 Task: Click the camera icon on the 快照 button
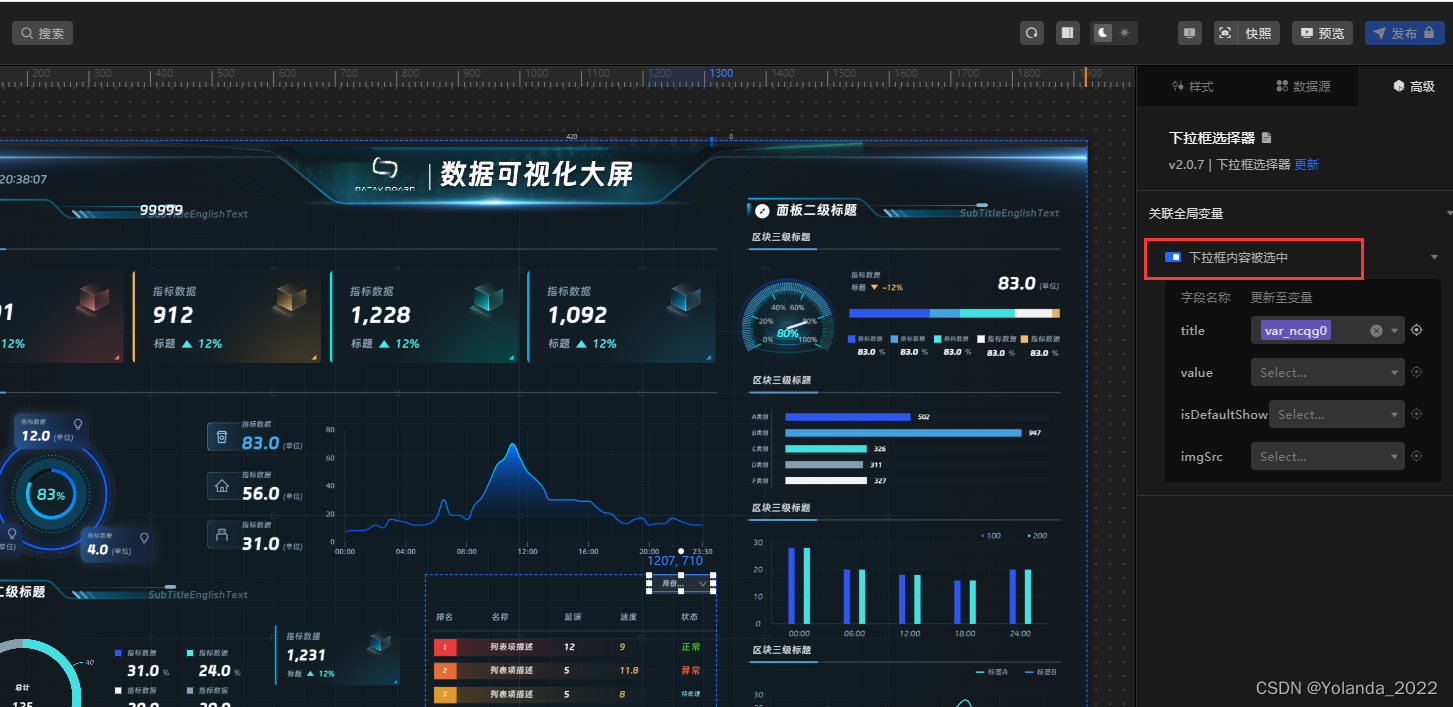[1226, 33]
